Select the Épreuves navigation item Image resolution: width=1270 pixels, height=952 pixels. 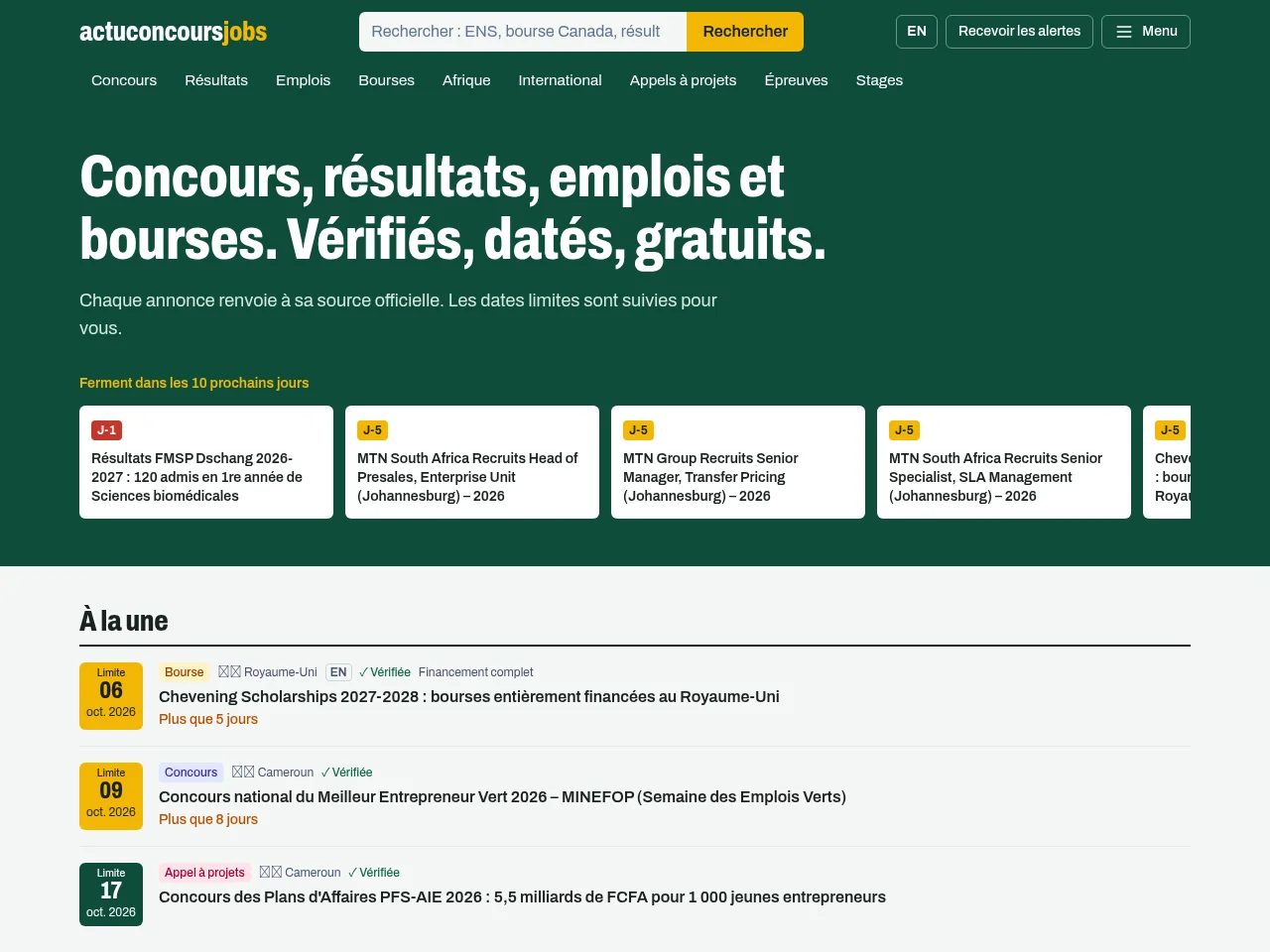pos(796,80)
